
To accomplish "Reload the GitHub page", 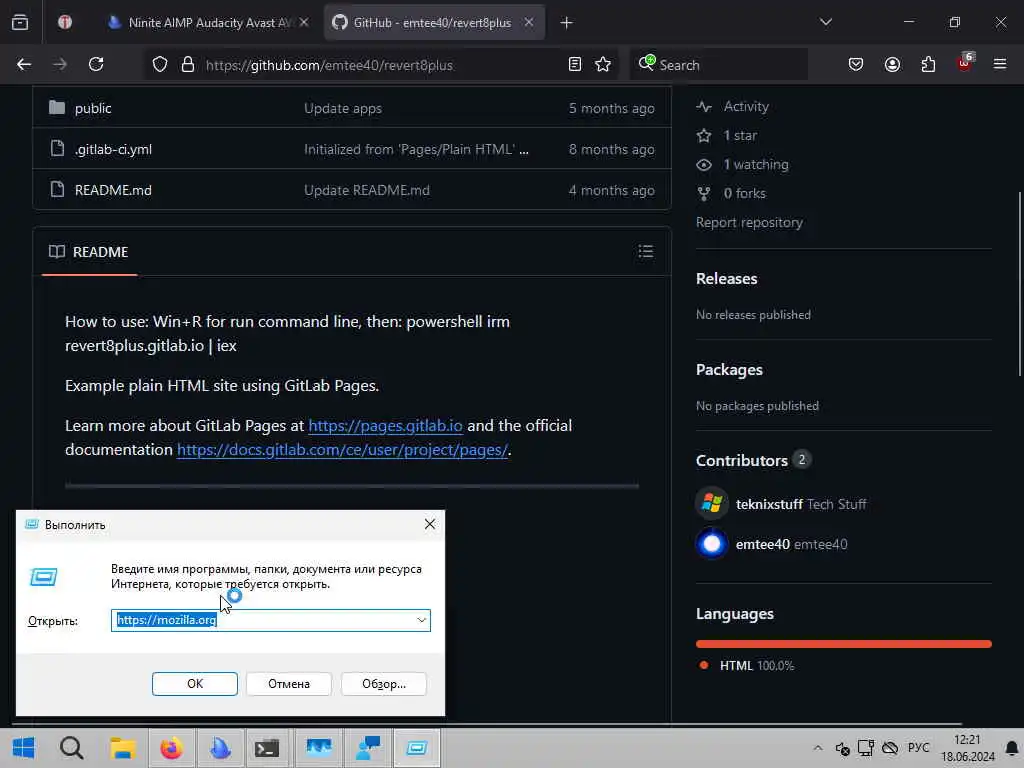I will tap(96, 64).
